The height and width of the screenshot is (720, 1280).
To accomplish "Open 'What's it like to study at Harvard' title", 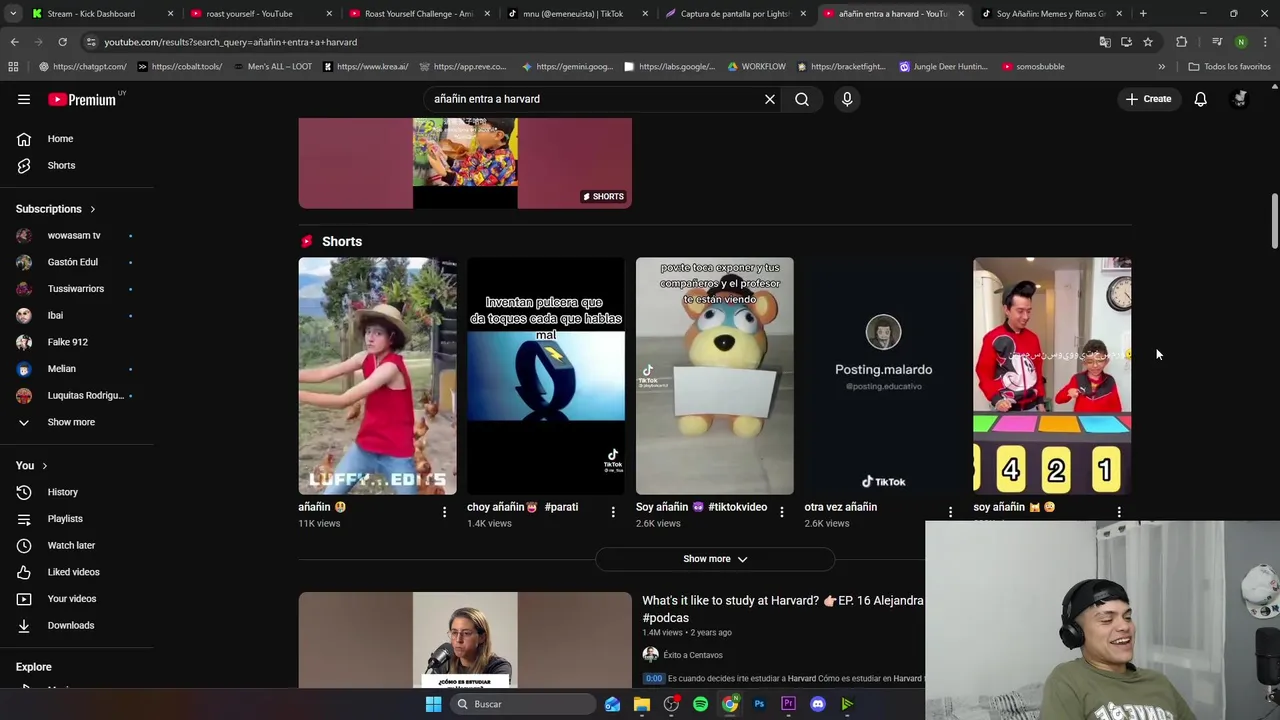I will pos(783,609).
